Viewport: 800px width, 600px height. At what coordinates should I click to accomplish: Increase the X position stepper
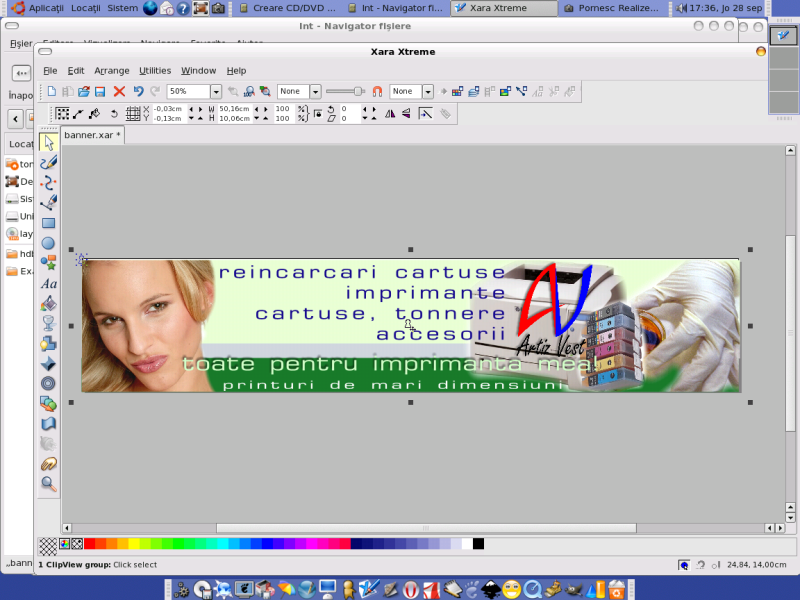pyautogui.click(x=200, y=109)
